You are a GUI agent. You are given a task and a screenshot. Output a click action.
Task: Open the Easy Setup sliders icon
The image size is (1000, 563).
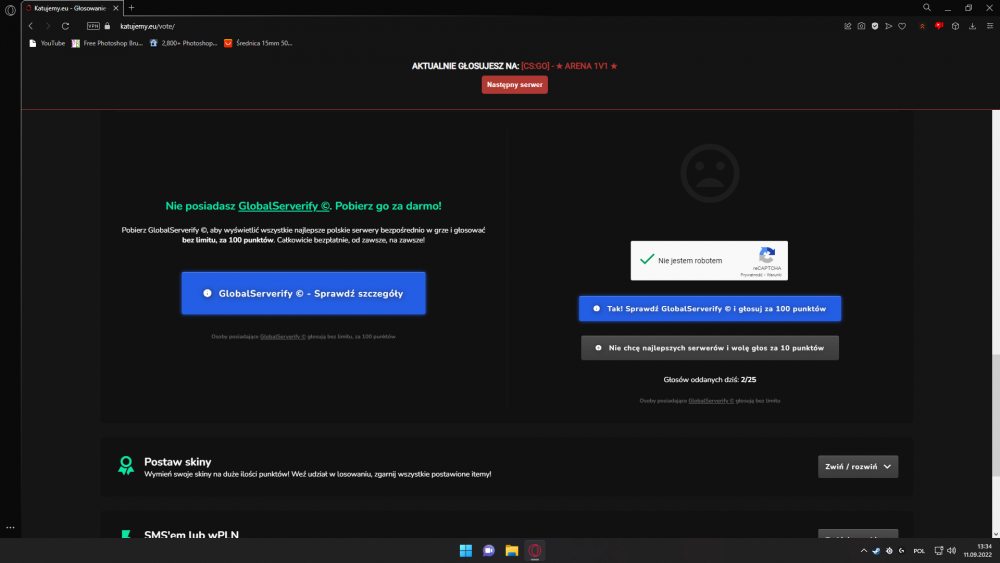pyautogui.click(x=990, y=26)
